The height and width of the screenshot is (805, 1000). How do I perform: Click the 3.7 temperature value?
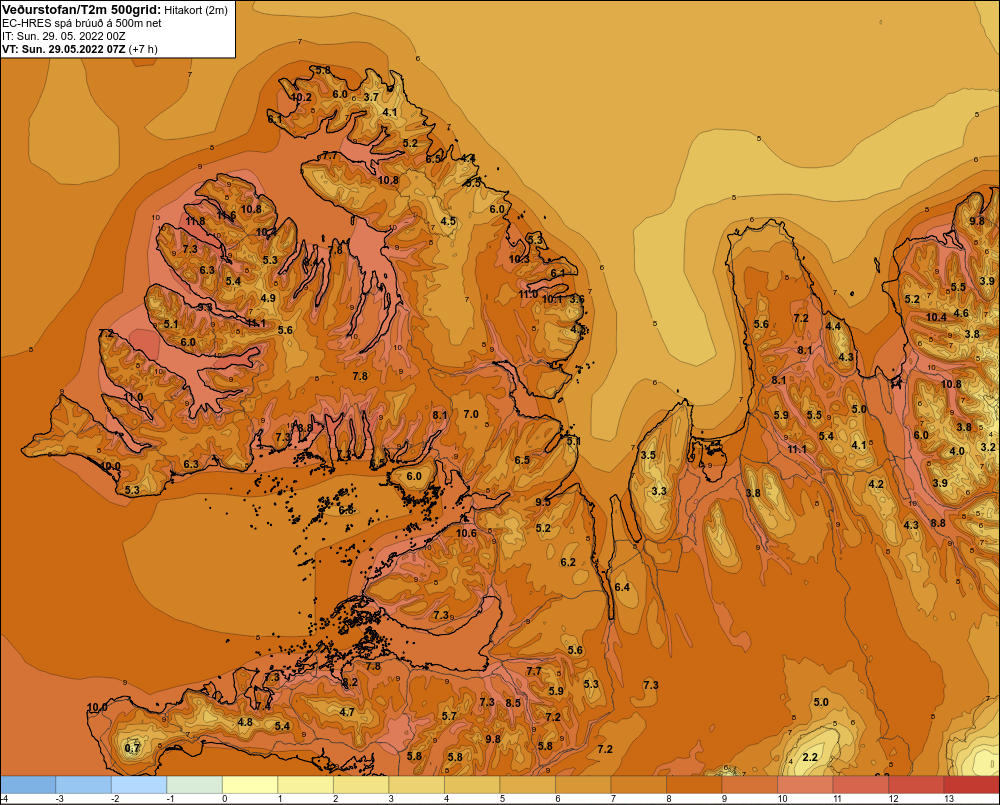point(371,98)
